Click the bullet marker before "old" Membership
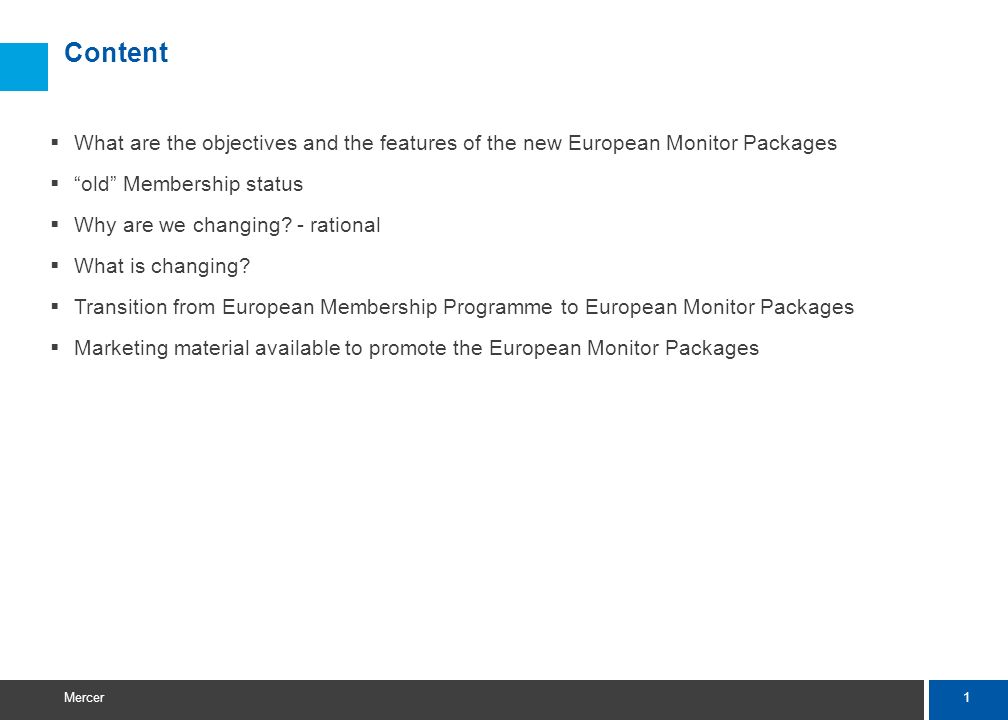 (55, 183)
